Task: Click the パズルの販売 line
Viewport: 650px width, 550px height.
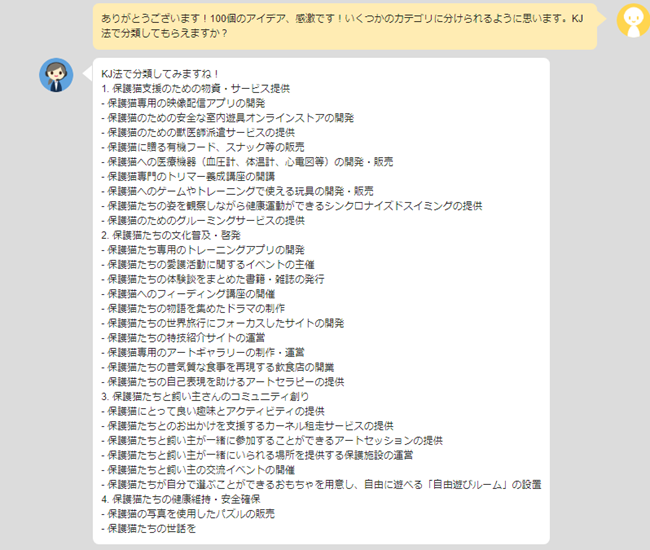Action: click(x=188, y=513)
